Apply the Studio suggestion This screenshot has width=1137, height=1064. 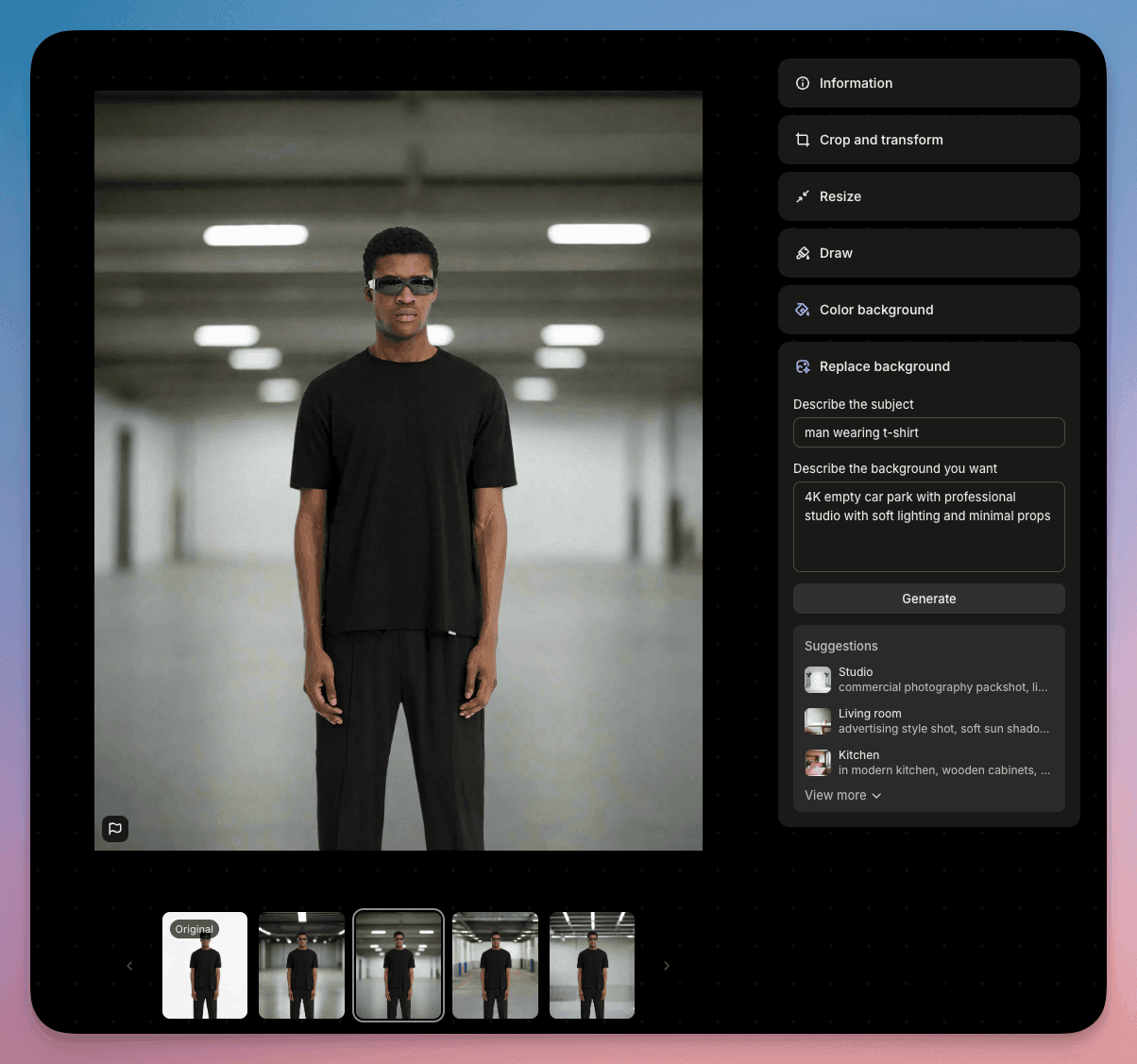click(928, 679)
